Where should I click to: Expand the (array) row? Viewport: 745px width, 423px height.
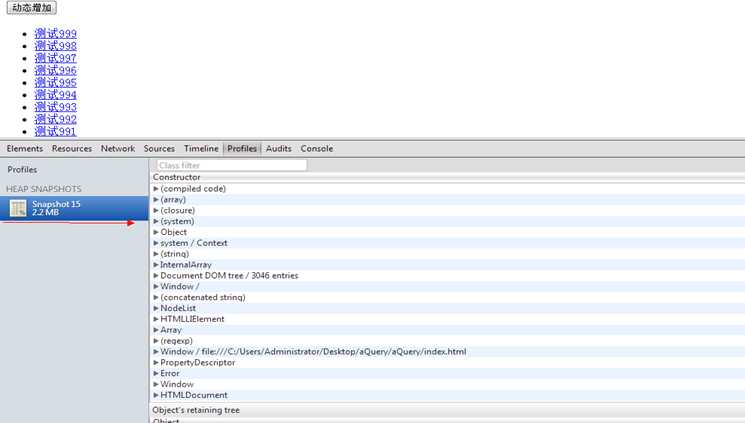tap(155, 200)
